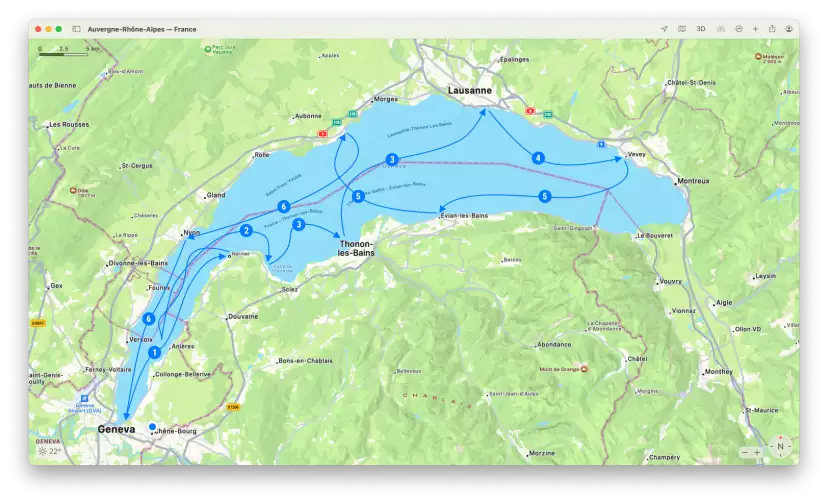Reset orientation using the N compass
Screen dimensions: 828x503
click(780, 446)
